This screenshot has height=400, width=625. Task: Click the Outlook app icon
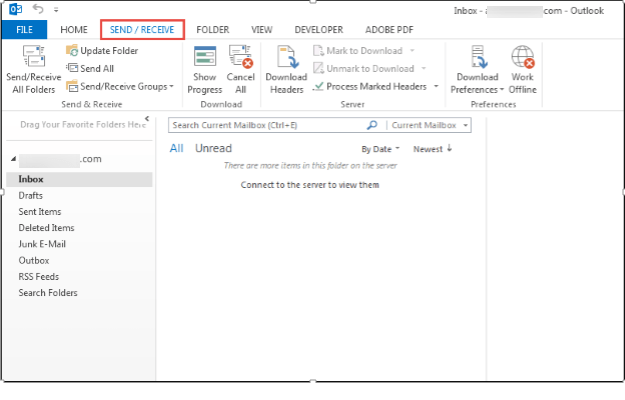click(16, 9)
